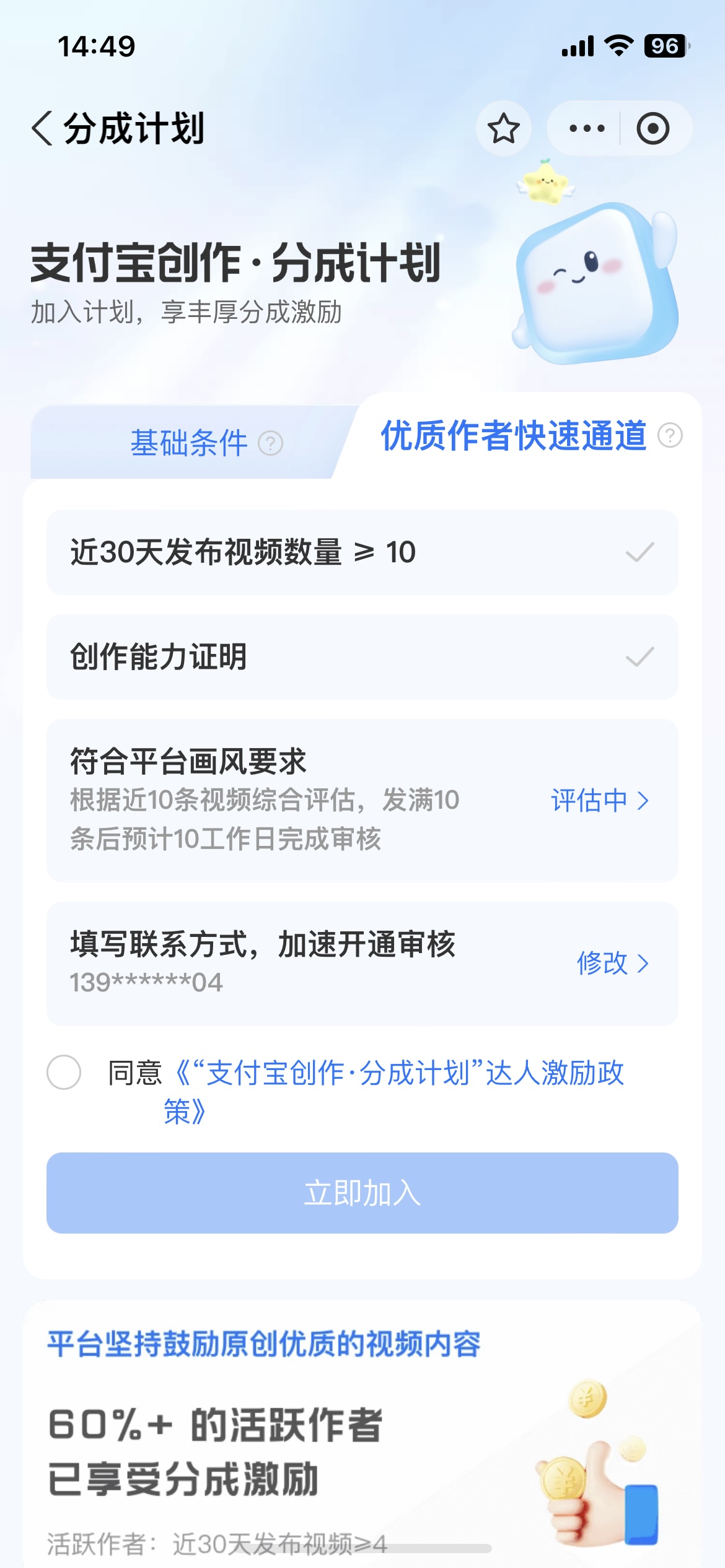Select the 优质作者快速通道 tab

513,435
